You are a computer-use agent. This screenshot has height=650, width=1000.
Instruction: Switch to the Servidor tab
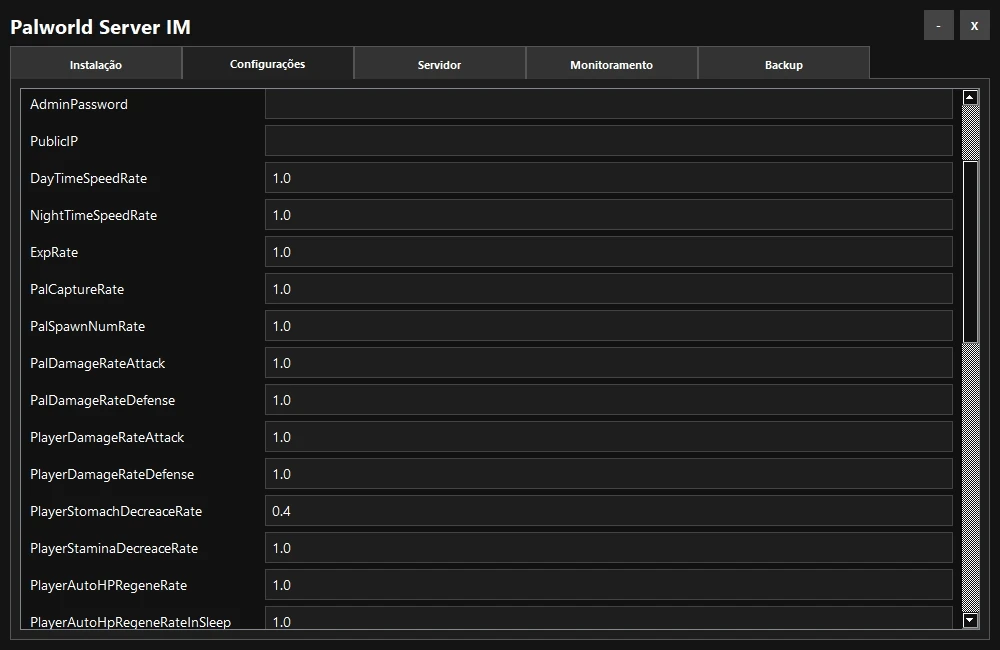(439, 64)
